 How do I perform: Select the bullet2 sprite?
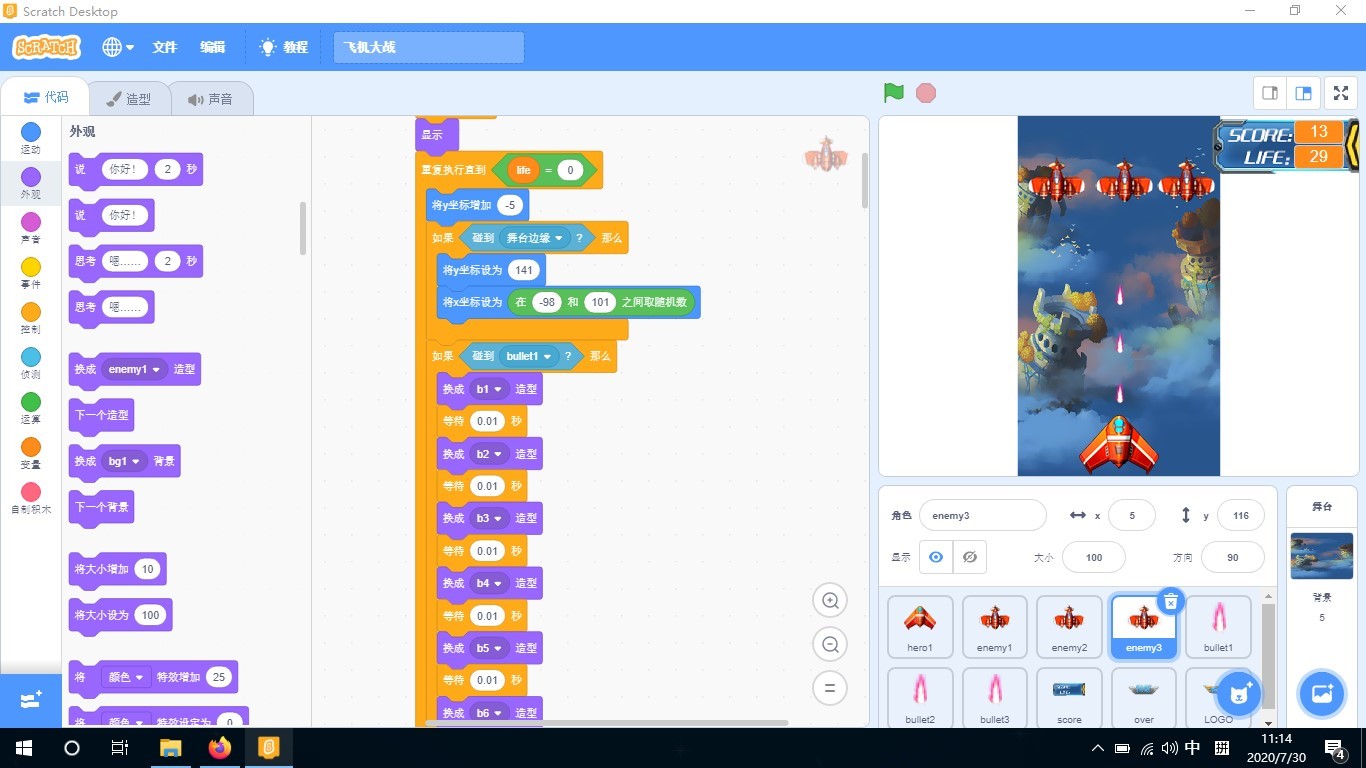click(x=920, y=698)
